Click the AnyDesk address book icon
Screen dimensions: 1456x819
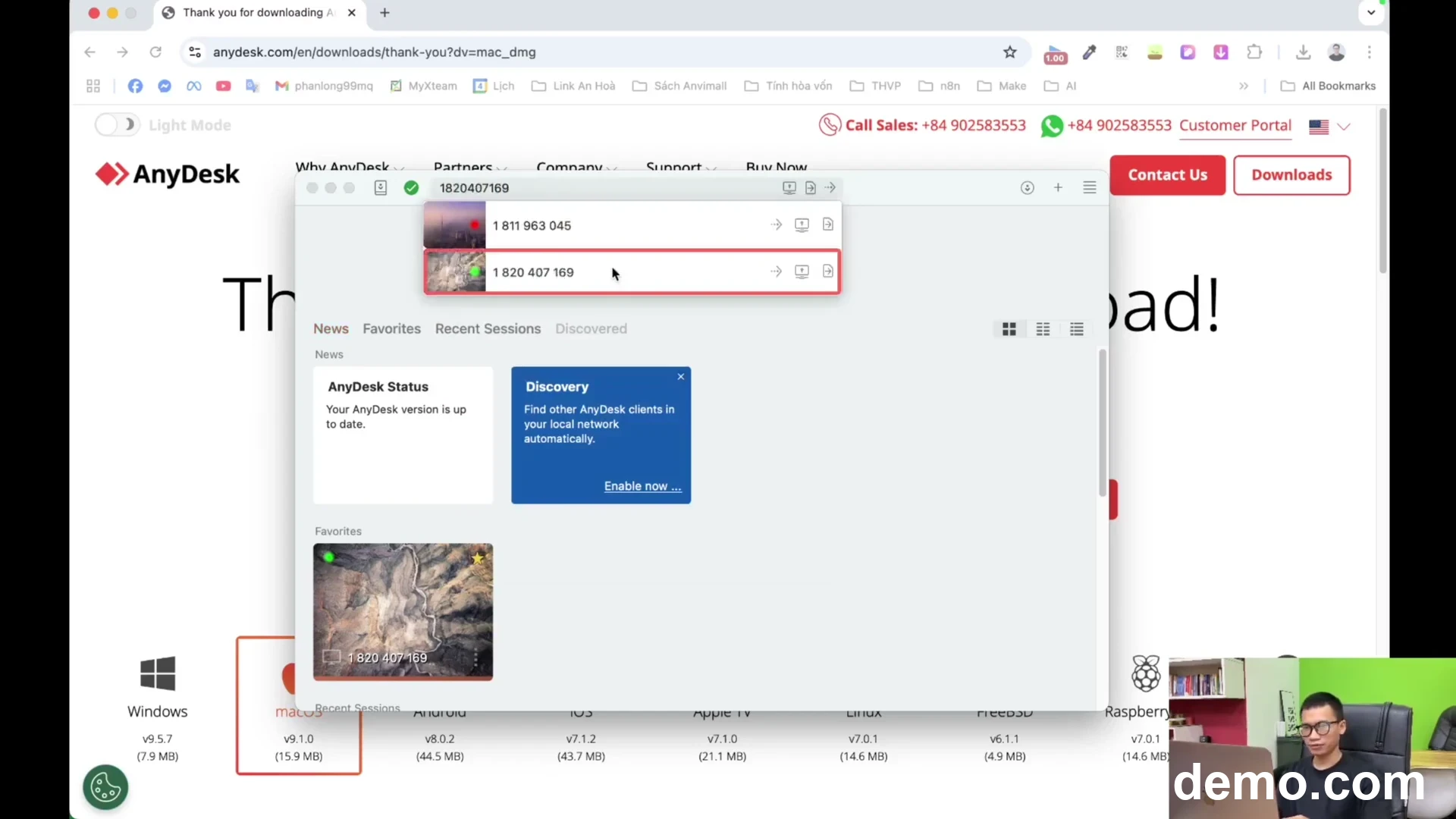(381, 188)
